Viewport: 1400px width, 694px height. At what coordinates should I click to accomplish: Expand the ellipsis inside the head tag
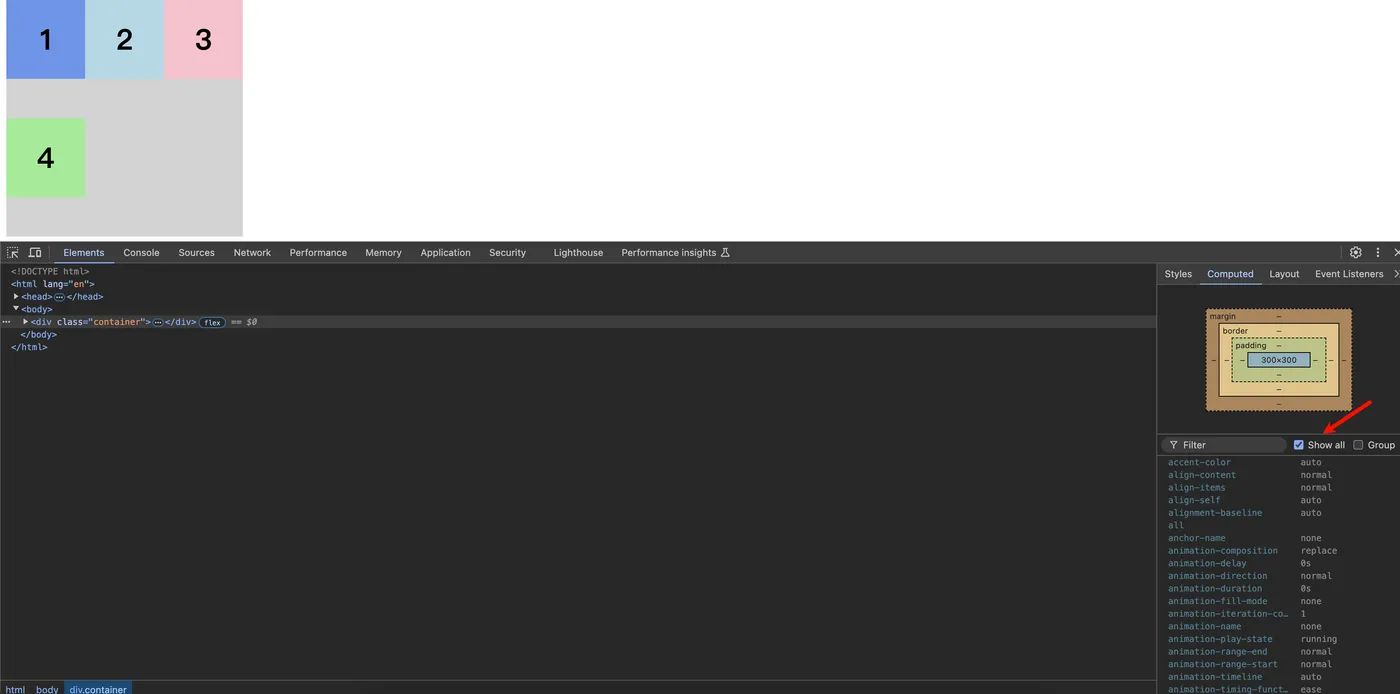(x=59, y=297)
